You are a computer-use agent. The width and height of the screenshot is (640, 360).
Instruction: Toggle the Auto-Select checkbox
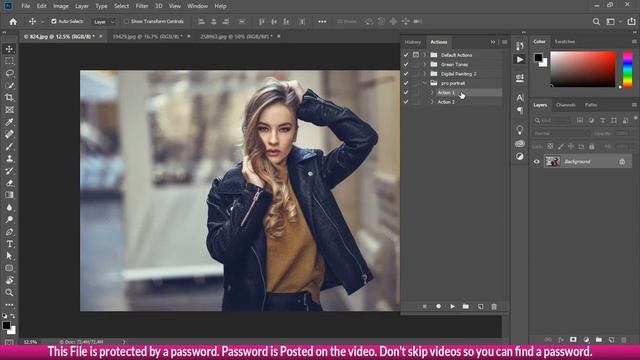click(x=53, y=21)
